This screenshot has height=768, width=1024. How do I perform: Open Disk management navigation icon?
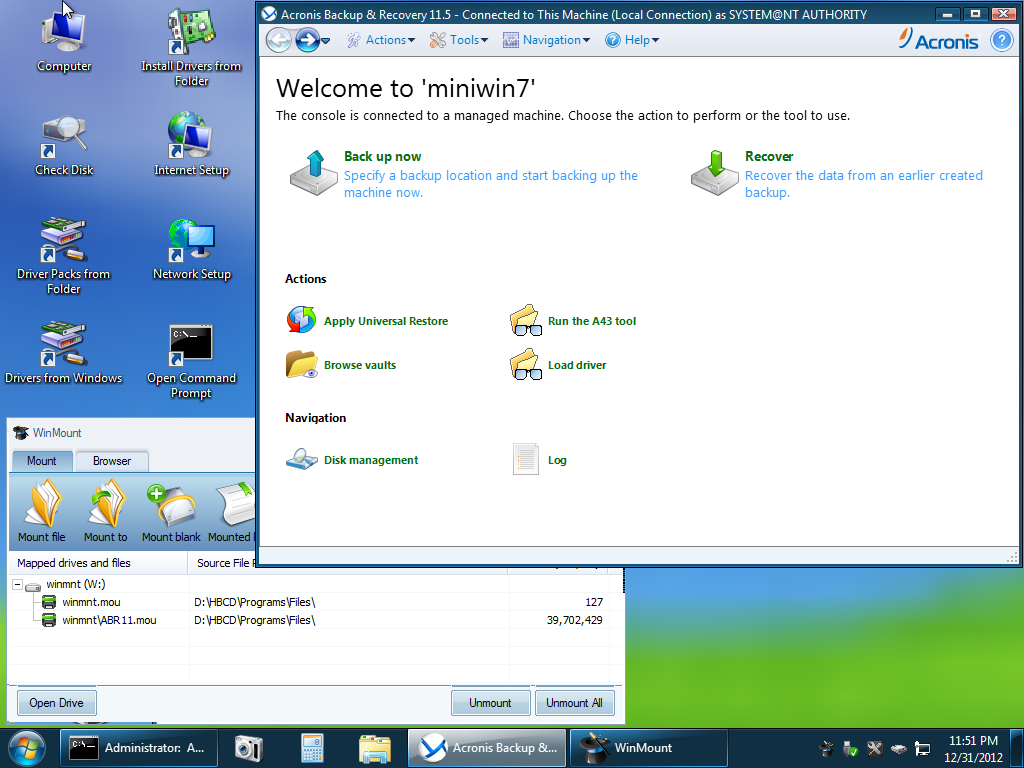pyautogui.click(x=301, y=460)
